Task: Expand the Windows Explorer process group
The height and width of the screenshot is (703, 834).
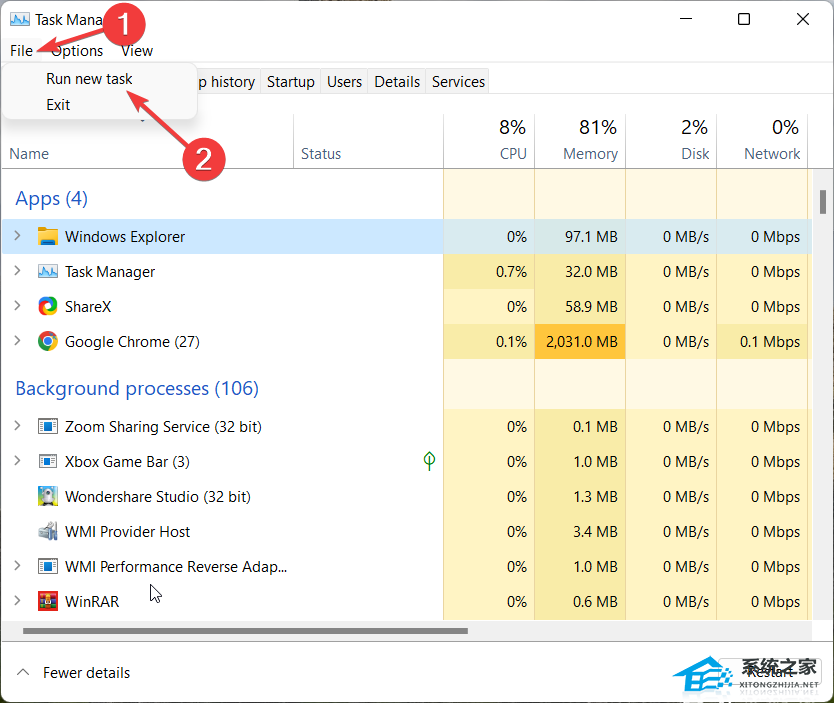Action: pyautogui.click(x=18, y=236)
